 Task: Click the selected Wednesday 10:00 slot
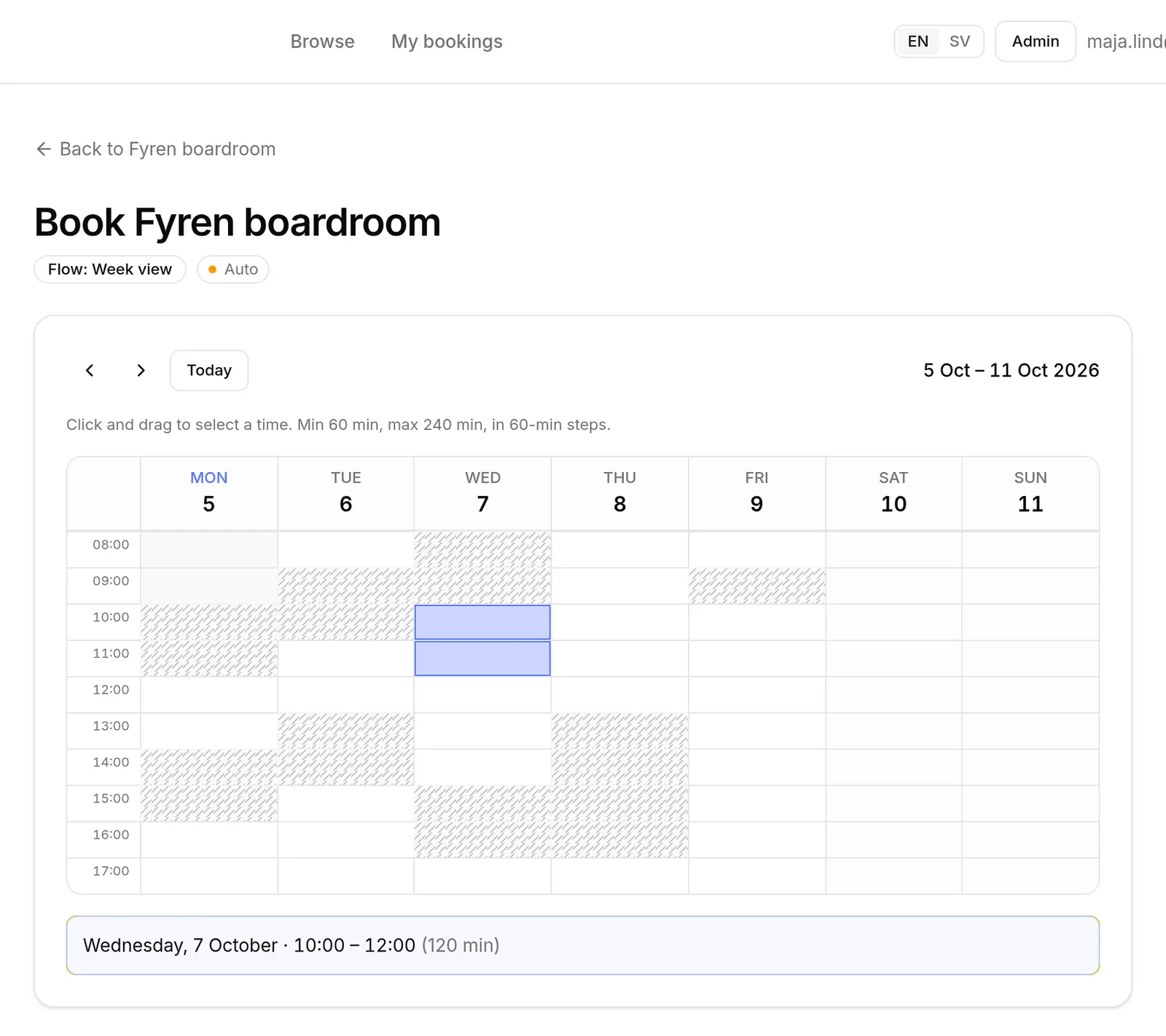[482, 622]
